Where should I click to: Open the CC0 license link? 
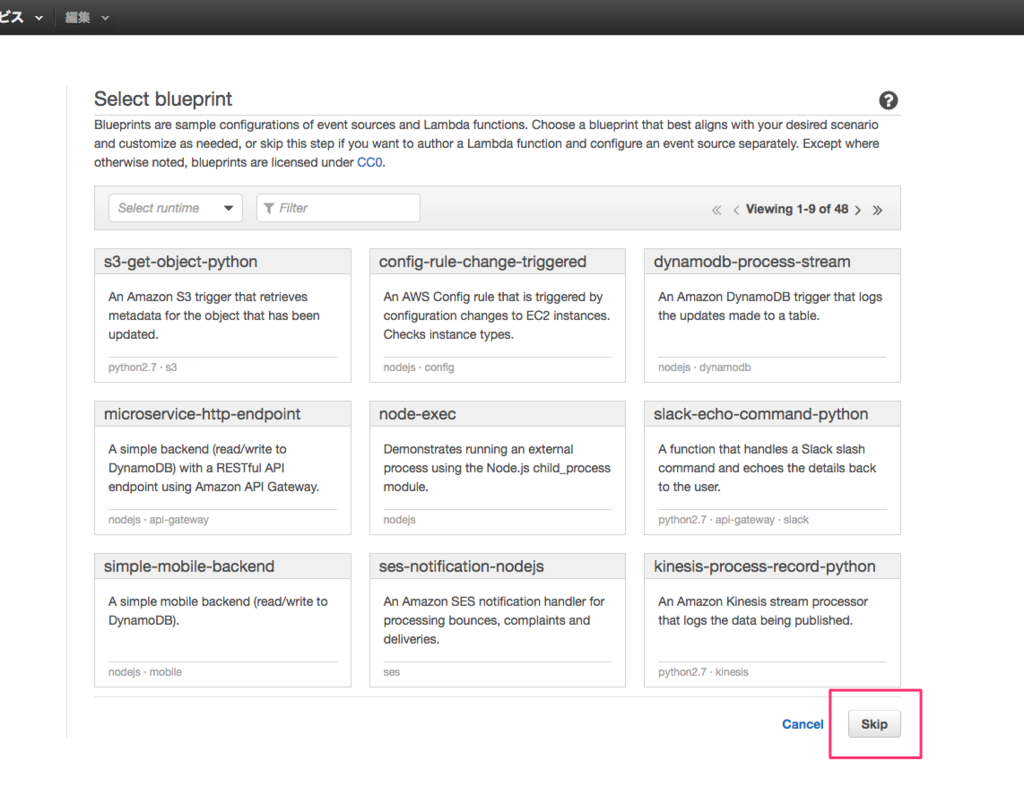coord(371,162)
